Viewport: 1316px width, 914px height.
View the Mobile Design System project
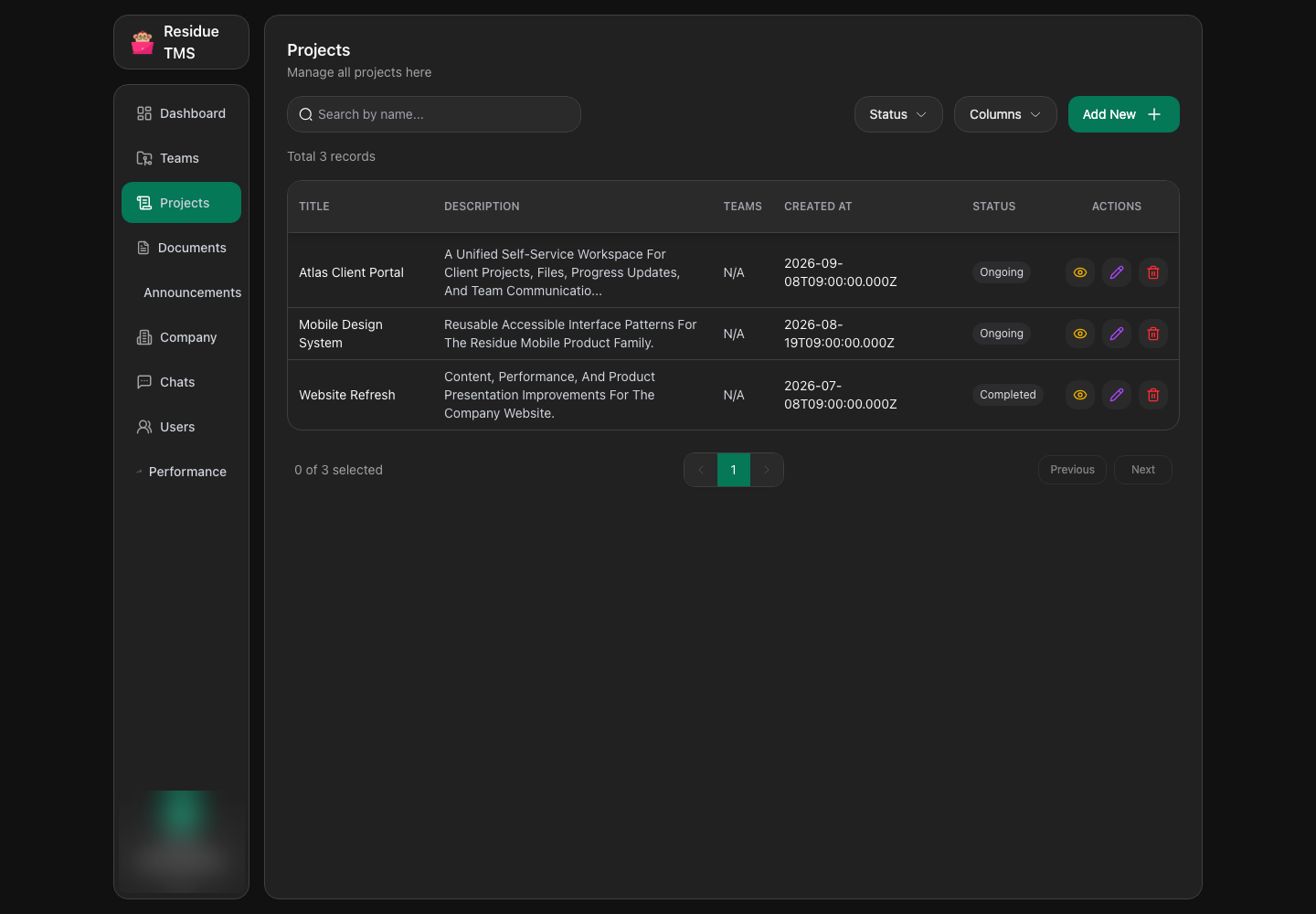[x=1080, y=334]
